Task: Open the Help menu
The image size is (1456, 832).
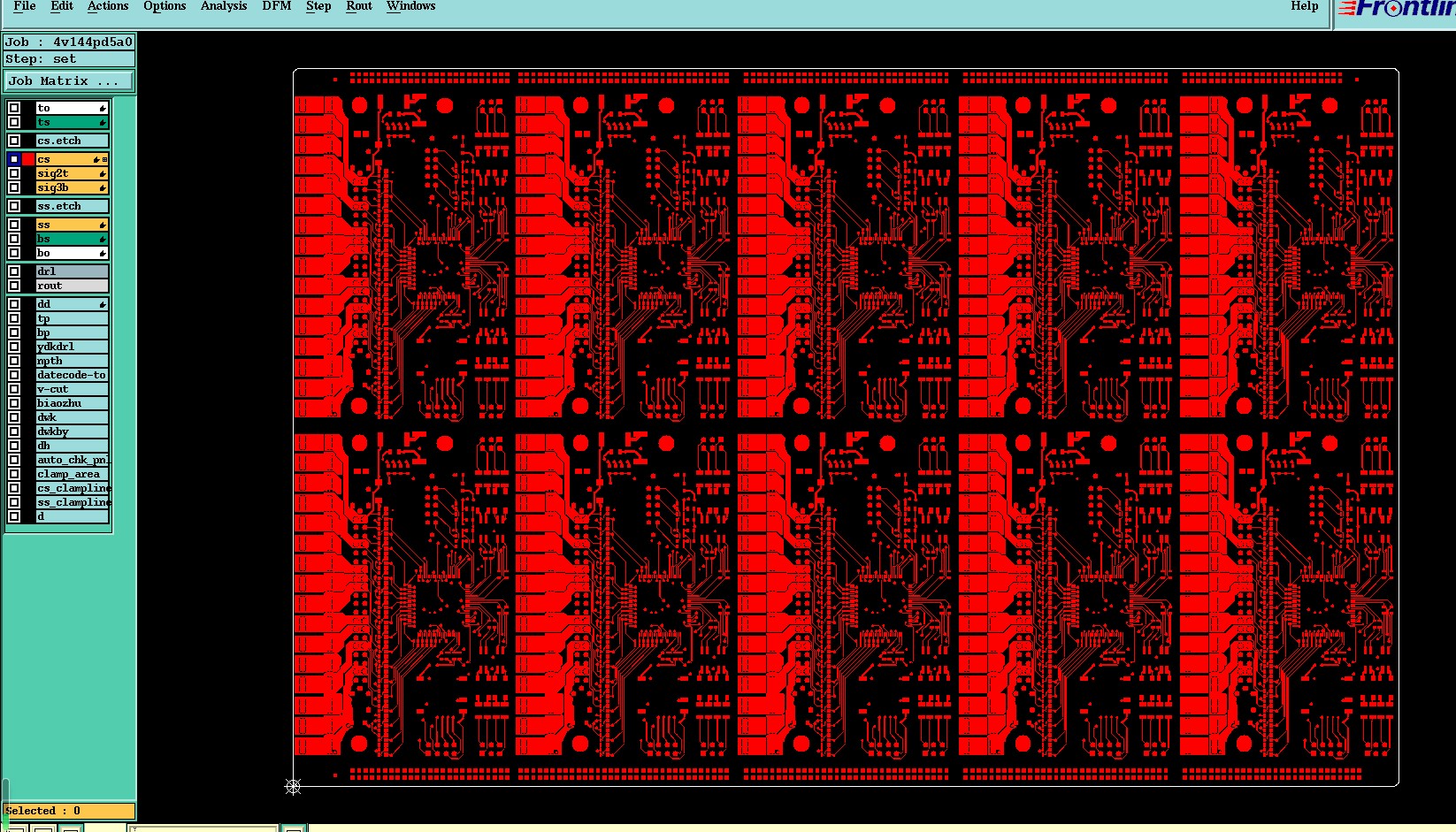Action: click(x=1305, y=6)
